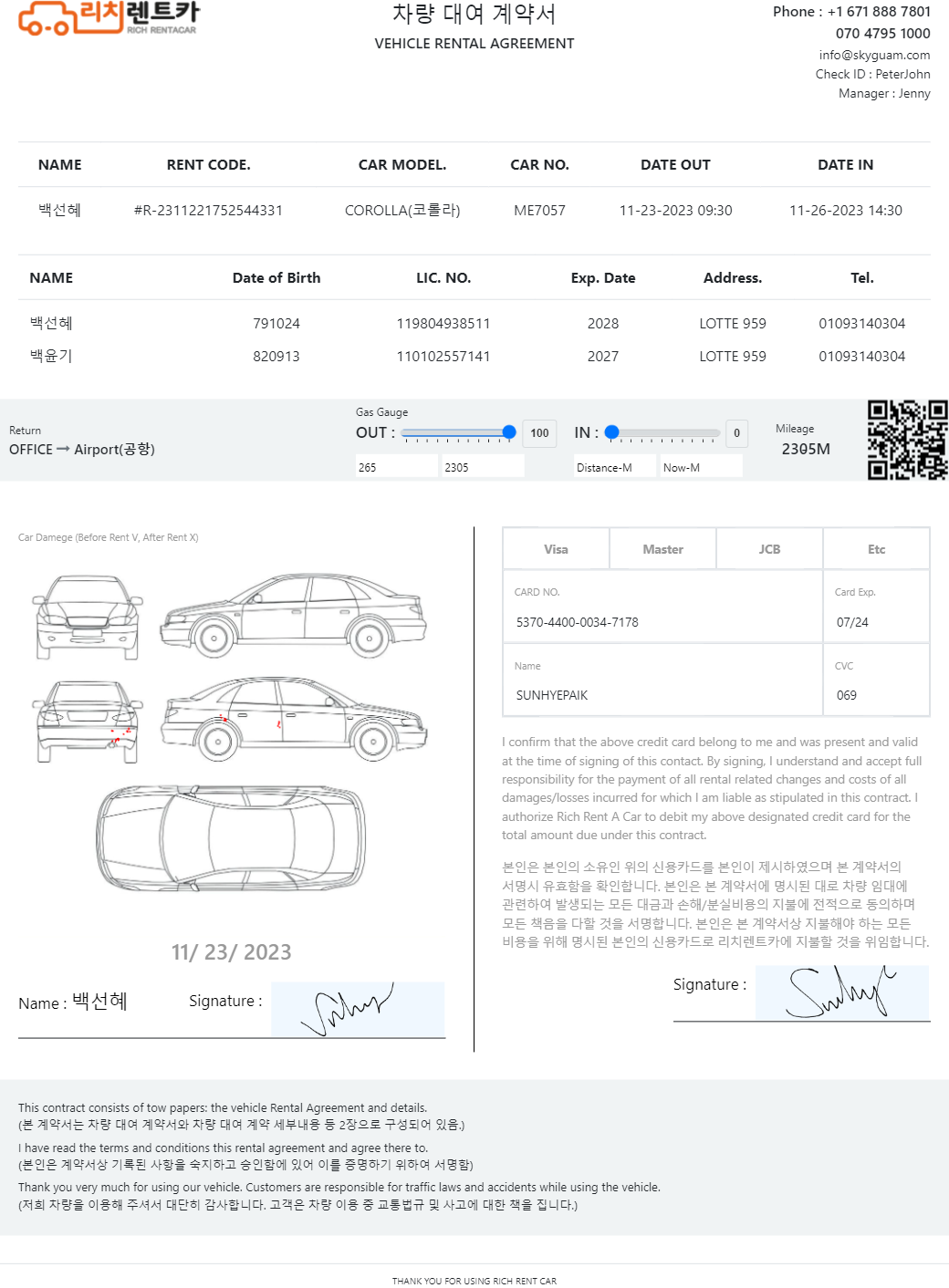Click the Card Exp. field
Image resolution: width=949 pixels, height=1288 pixels.
click(876, 622)
